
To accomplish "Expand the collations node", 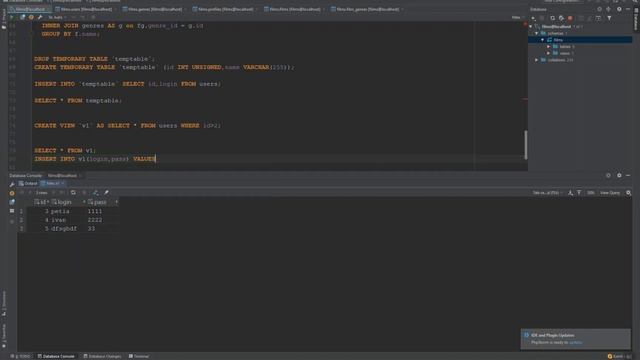I will (x=537, y=60).
